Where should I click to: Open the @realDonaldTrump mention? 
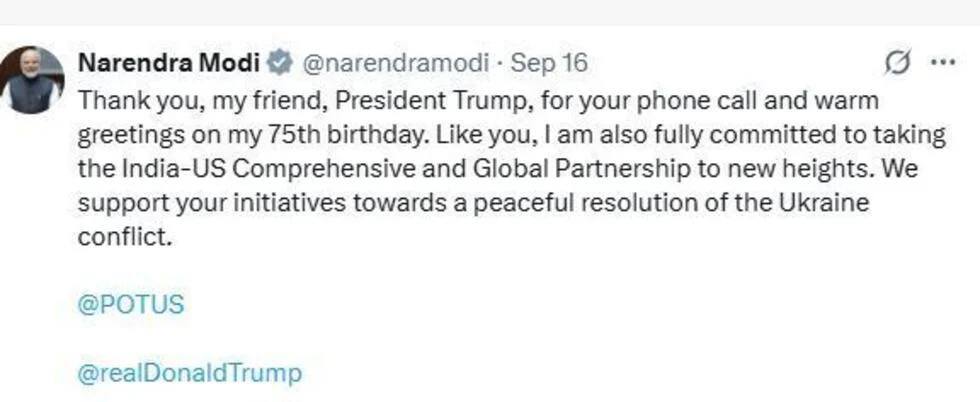click(x=189, y=374)
